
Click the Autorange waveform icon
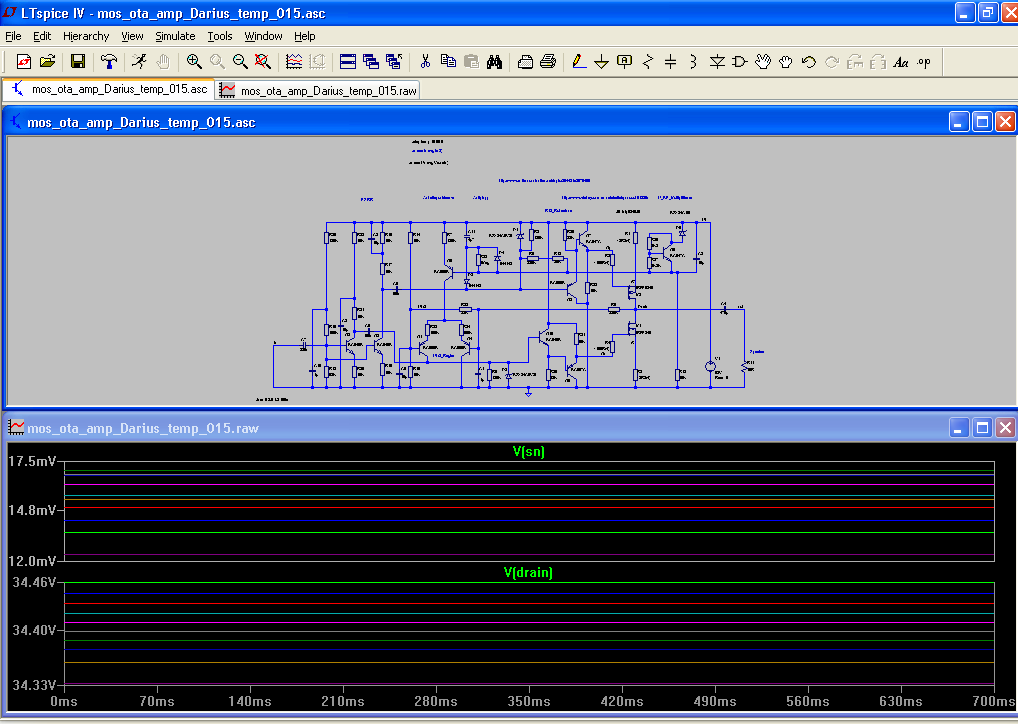pos(294,62)
